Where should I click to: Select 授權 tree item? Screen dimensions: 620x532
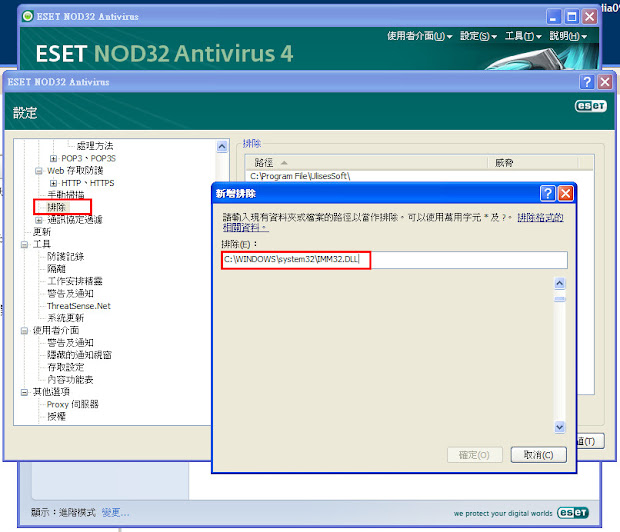tap(56, 417)
